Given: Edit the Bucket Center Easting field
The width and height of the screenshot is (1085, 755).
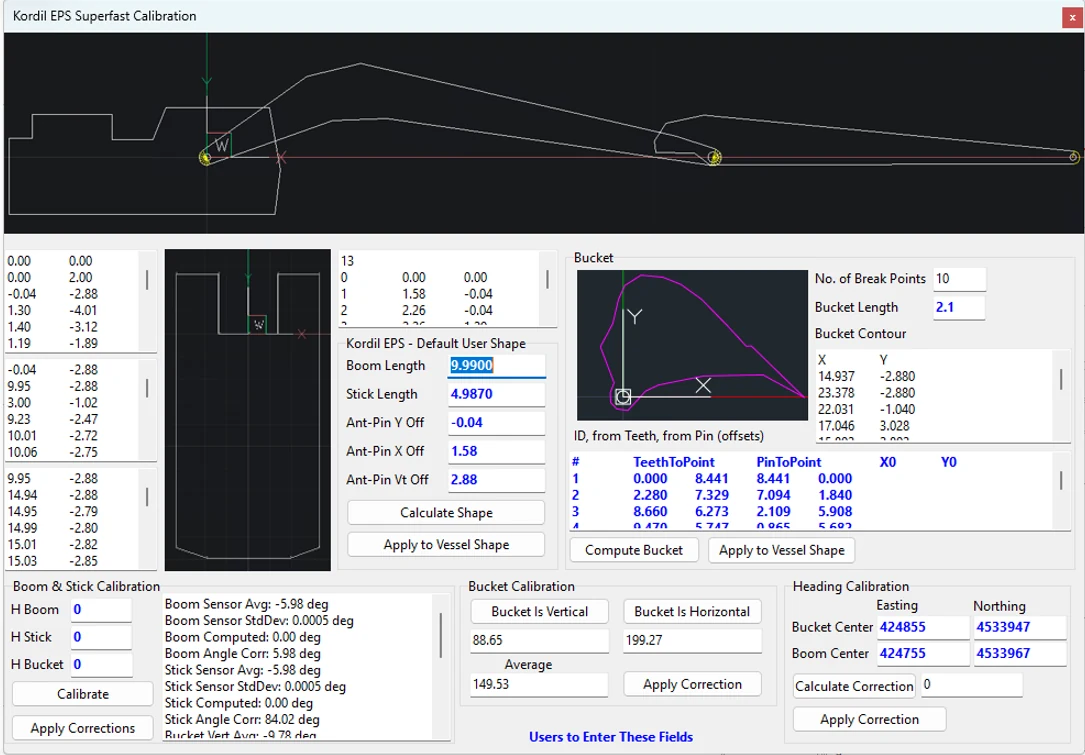Looking at the screenshot, I should pos(923,628).
